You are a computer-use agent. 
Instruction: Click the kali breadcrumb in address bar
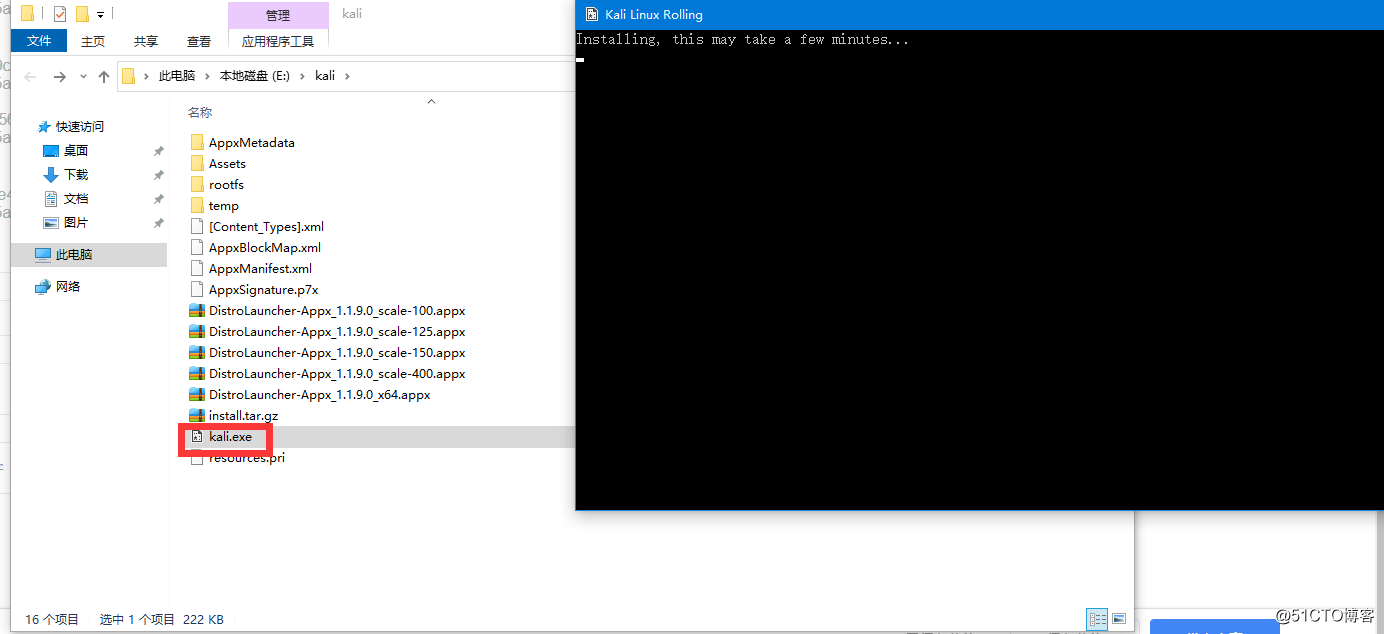325,76
